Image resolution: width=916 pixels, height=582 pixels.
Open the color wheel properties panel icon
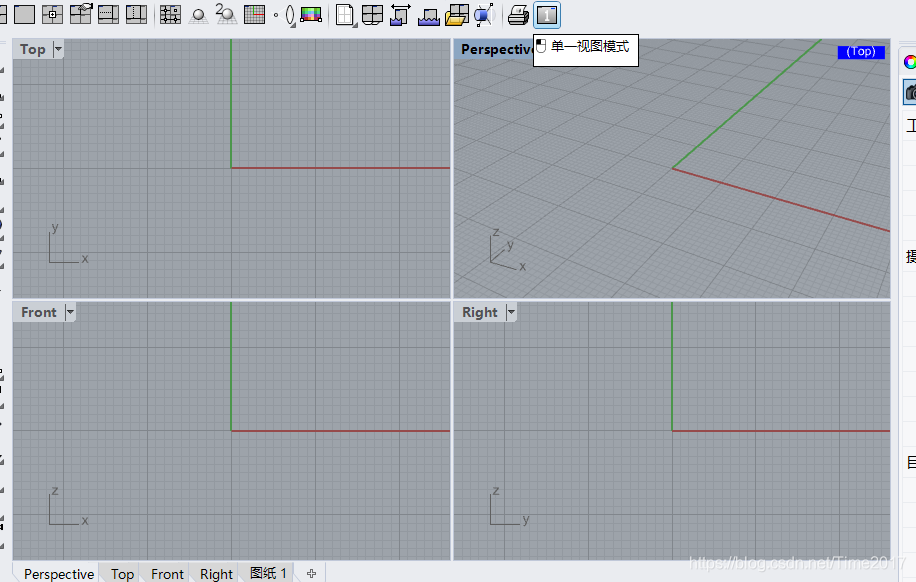(910, 61)
